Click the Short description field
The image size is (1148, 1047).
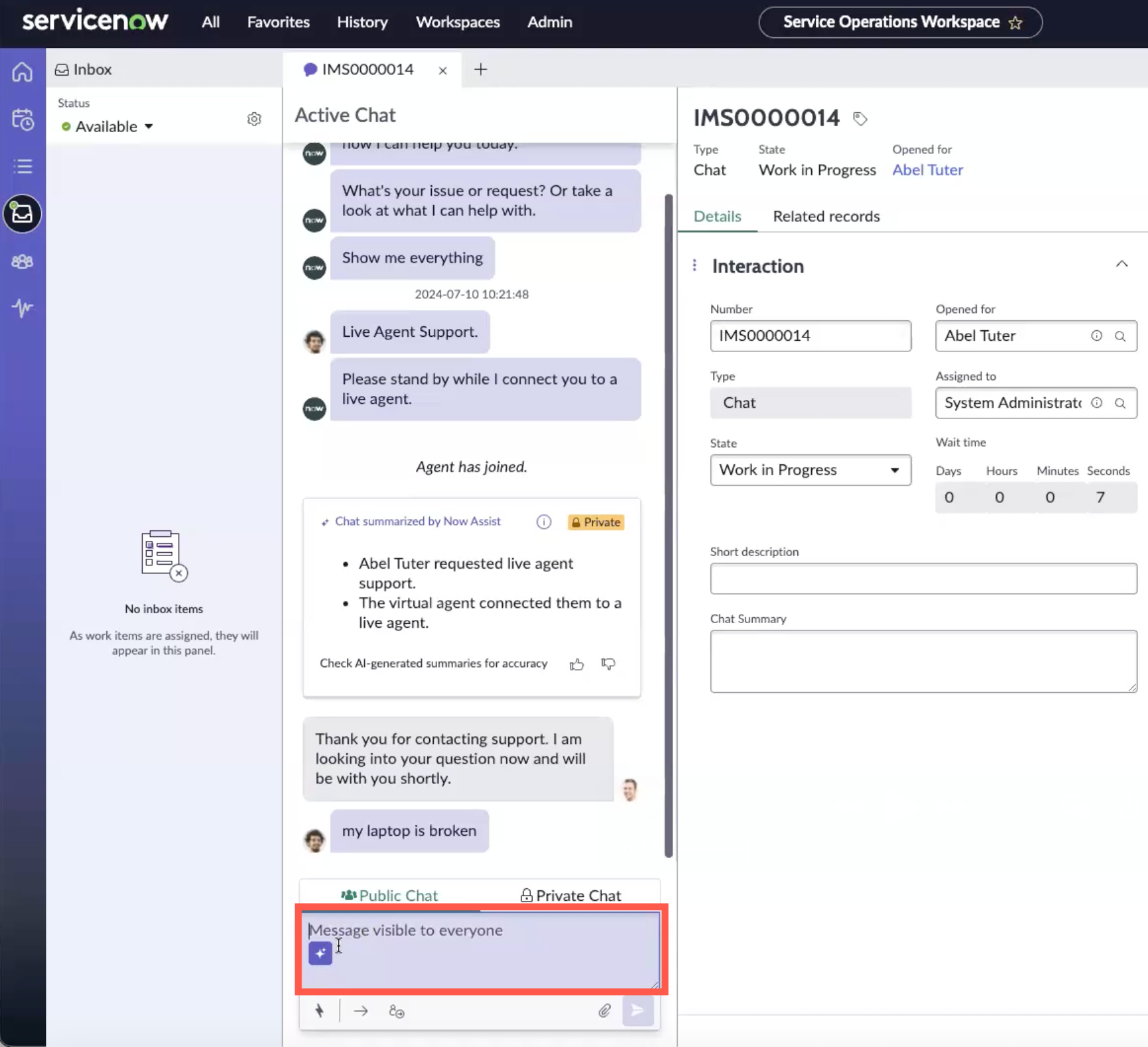point(923,579)
